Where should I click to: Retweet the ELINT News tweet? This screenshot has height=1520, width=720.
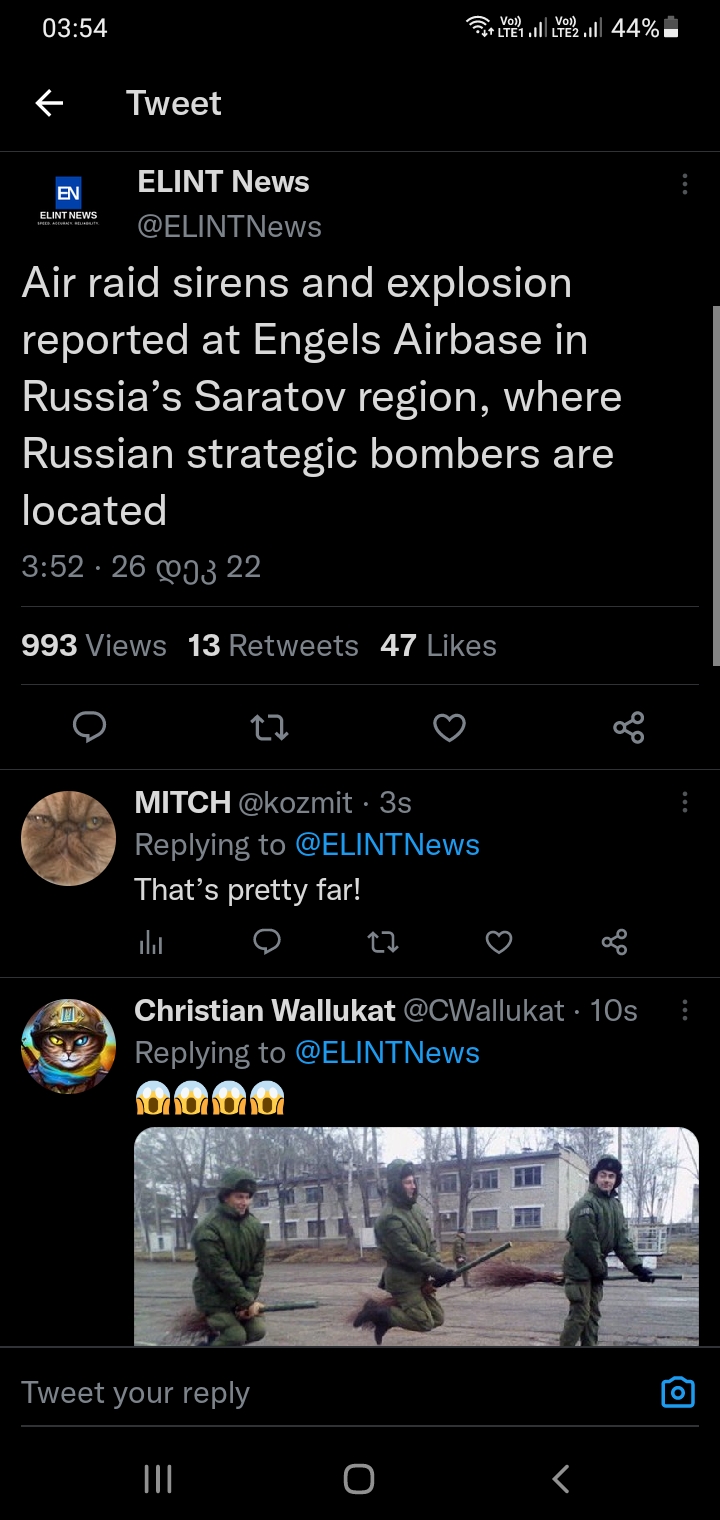(x=269, y=727)
